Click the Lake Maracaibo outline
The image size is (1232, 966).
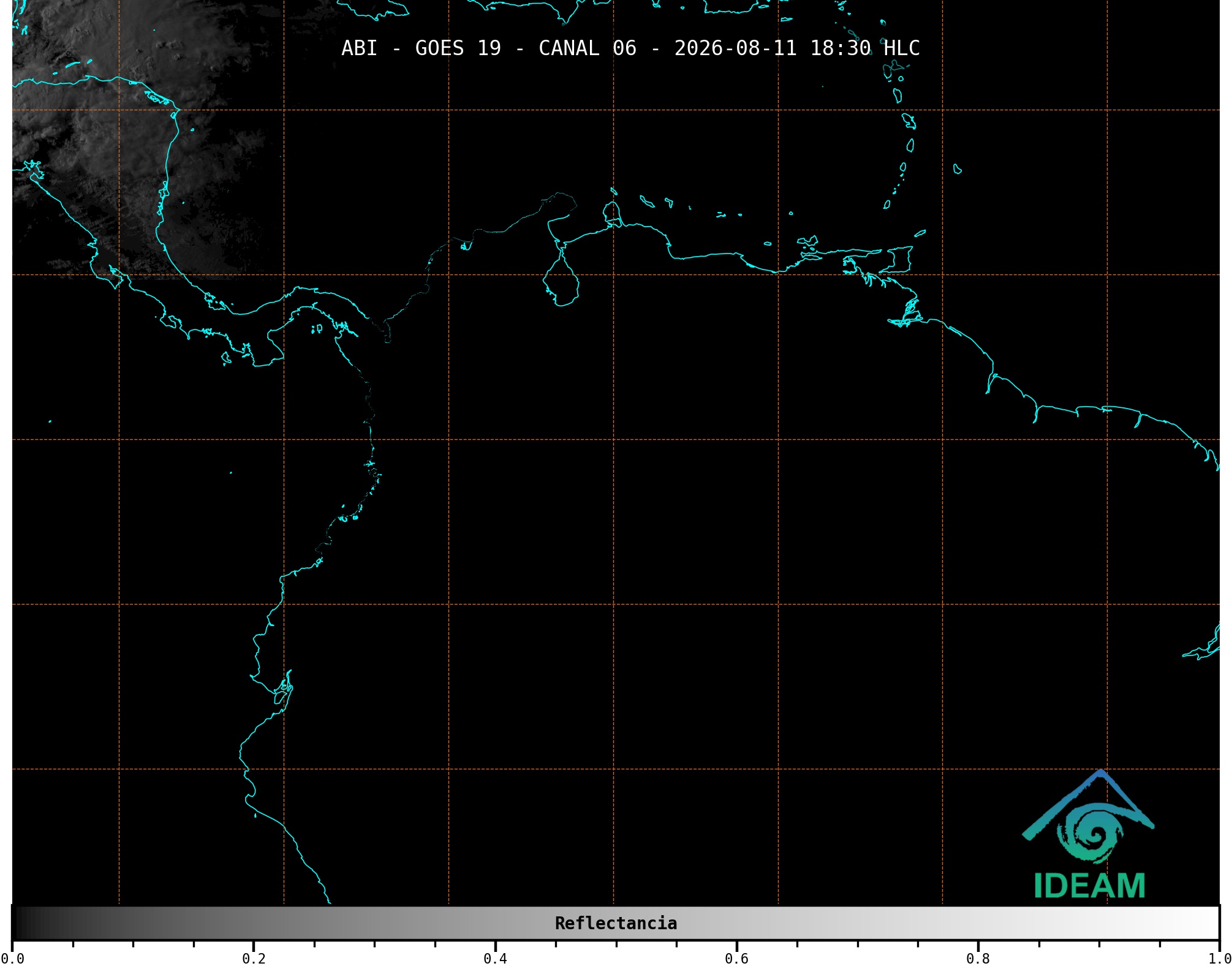coord(561,279)
